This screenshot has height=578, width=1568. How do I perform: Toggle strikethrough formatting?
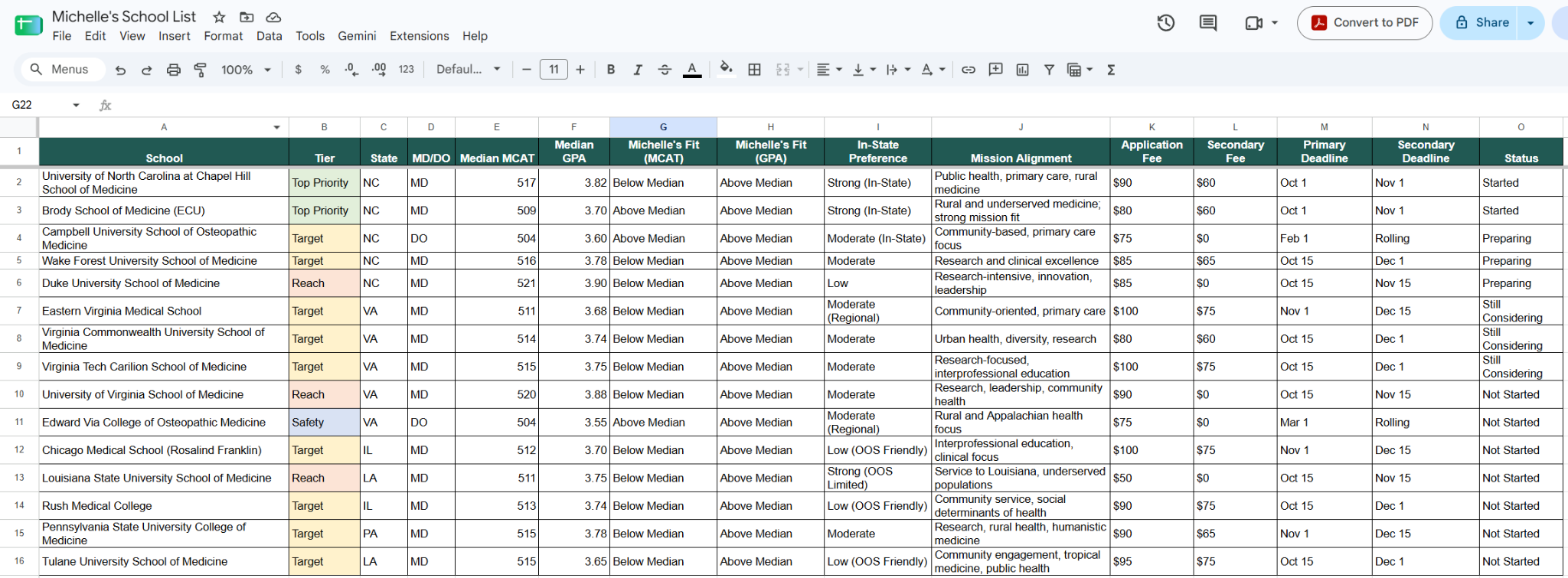pyautogui.click(x=665, y=70)
